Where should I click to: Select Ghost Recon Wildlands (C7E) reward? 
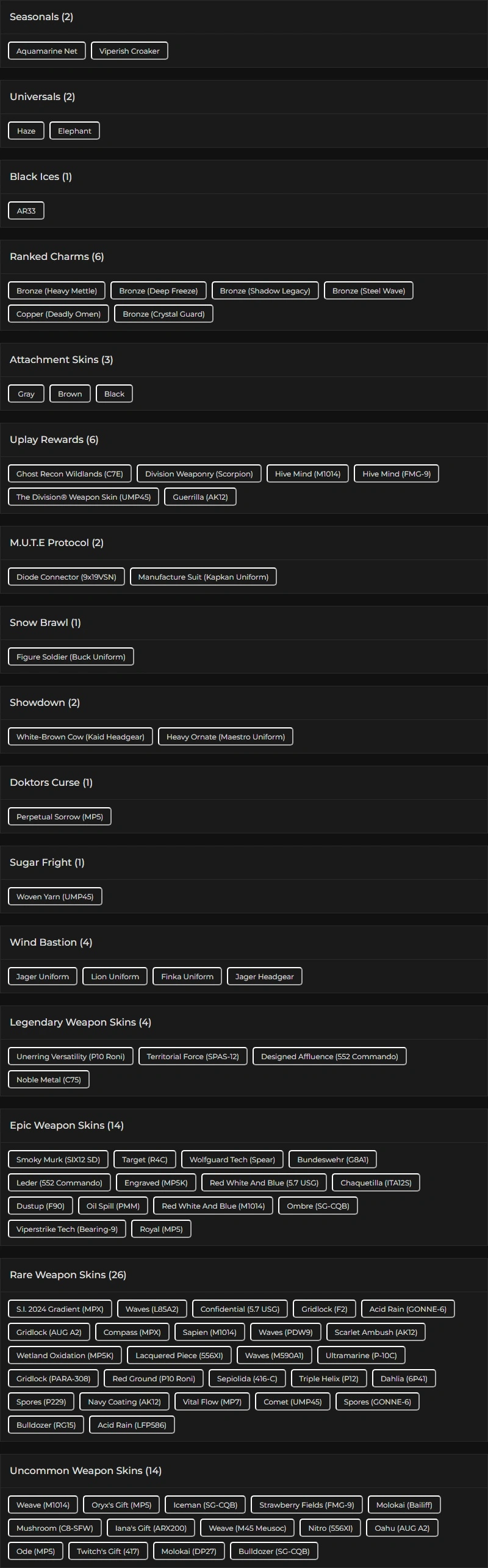(70, 474)
